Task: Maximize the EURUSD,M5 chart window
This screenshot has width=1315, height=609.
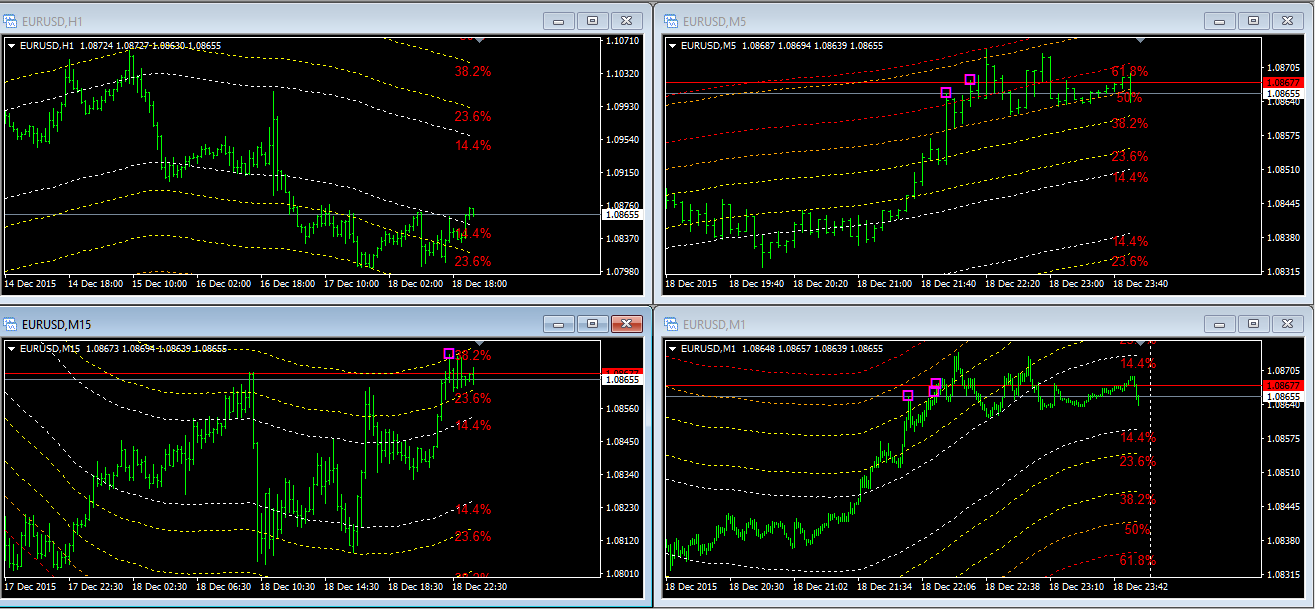Action: (1252, 20)
